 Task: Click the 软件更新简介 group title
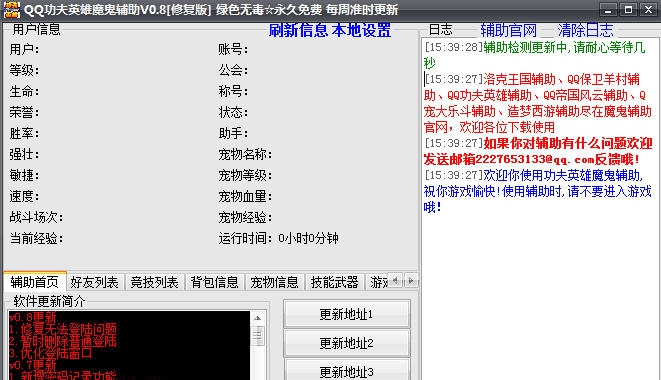49,301
